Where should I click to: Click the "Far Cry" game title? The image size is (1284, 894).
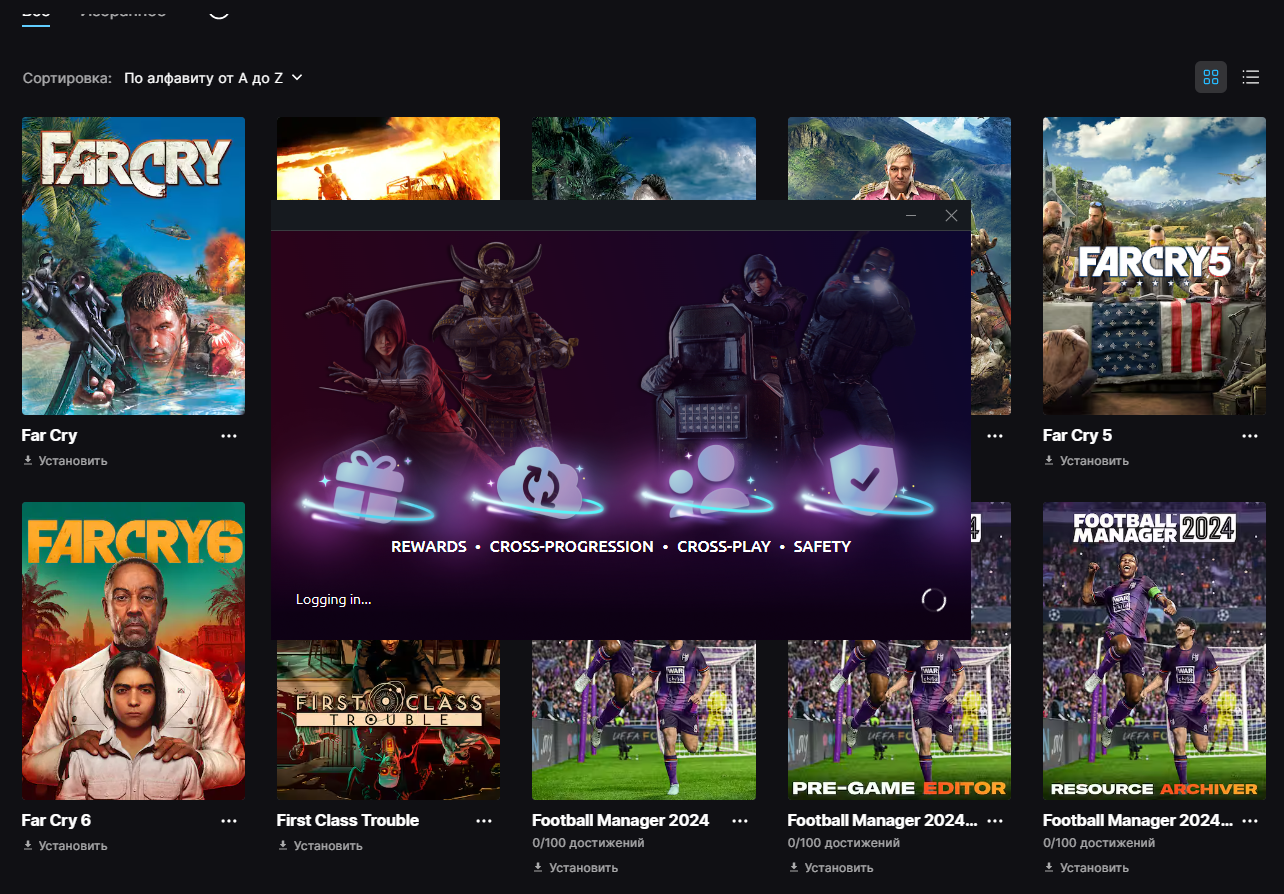click(x=49, y=436)
